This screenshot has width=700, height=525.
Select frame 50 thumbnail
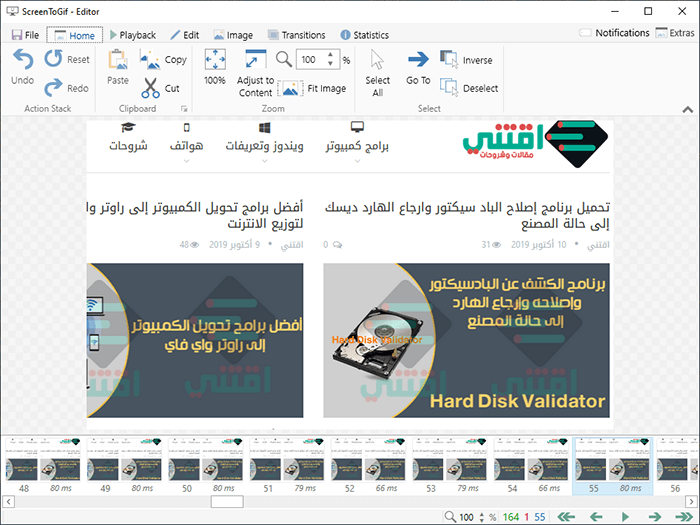click(x=206, y=466)
